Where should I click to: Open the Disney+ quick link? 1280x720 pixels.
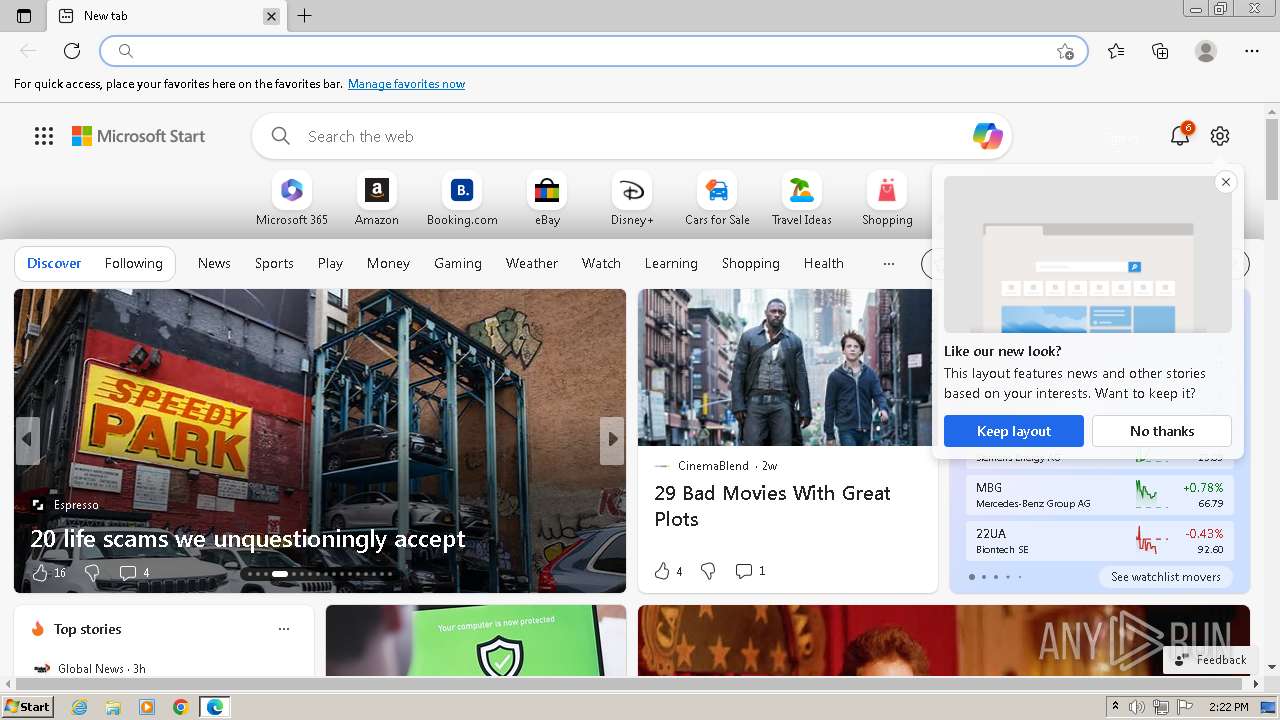click(x=632, y=199)
